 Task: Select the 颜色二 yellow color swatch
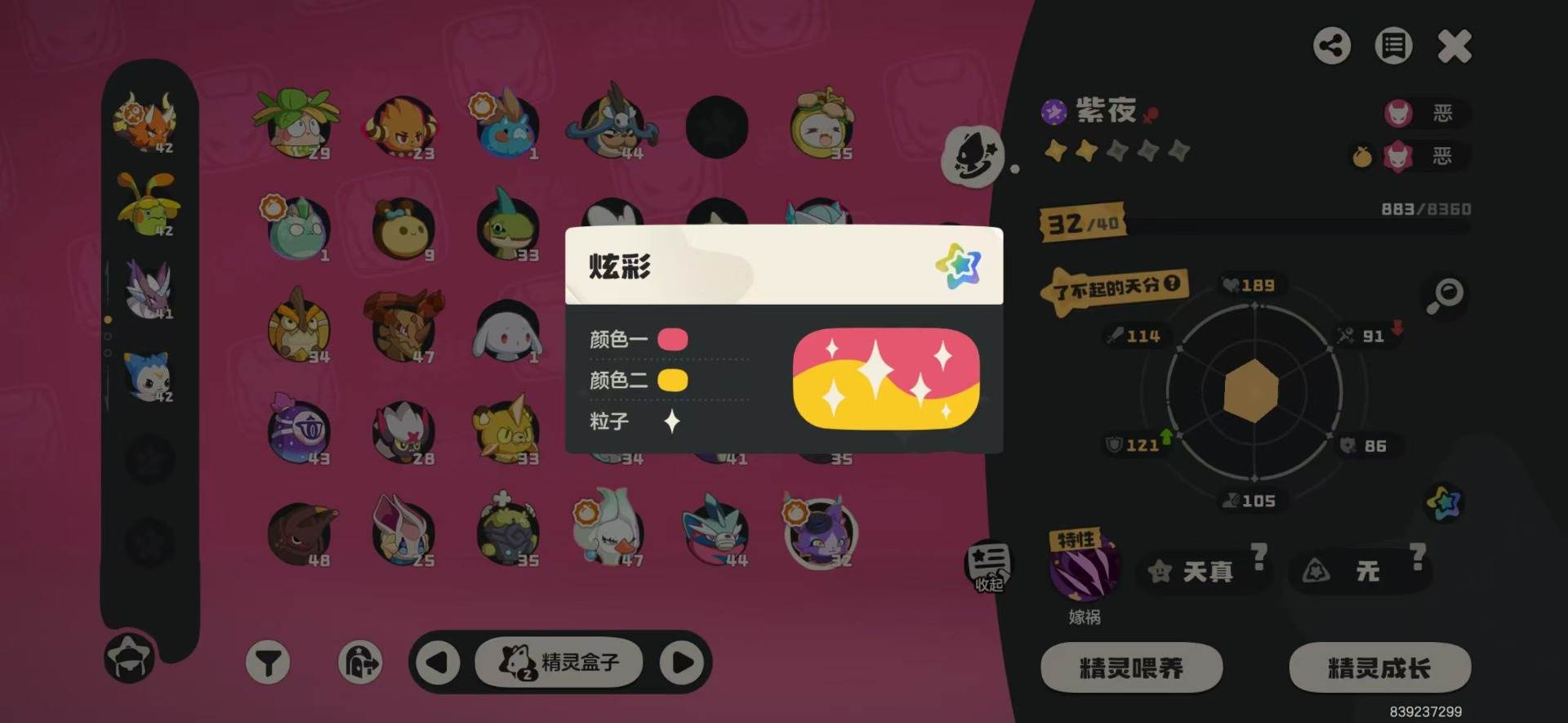pyautogui.click(x=673, y=380)
